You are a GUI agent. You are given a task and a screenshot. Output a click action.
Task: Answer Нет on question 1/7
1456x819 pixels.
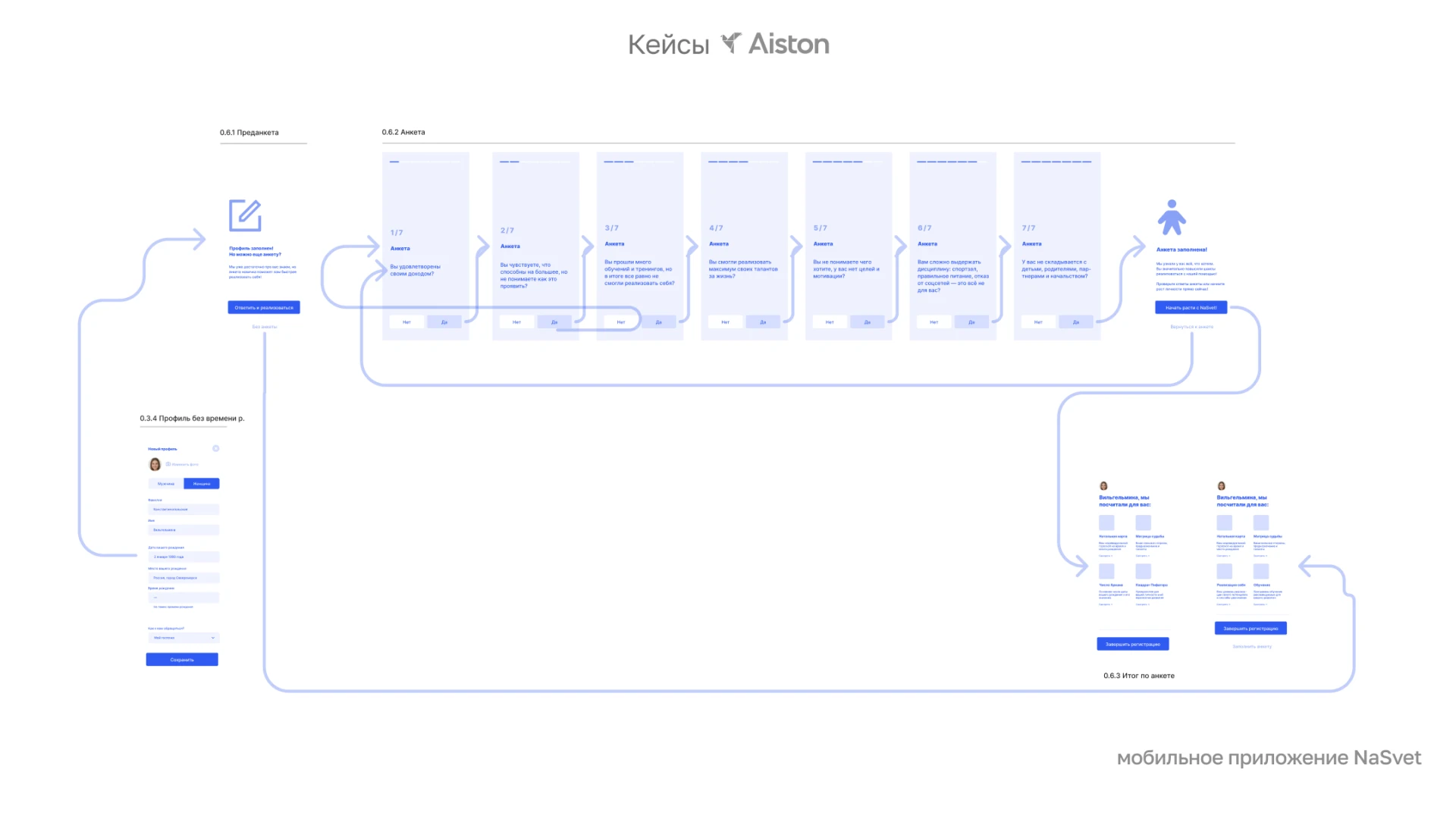tap(407, 322)
